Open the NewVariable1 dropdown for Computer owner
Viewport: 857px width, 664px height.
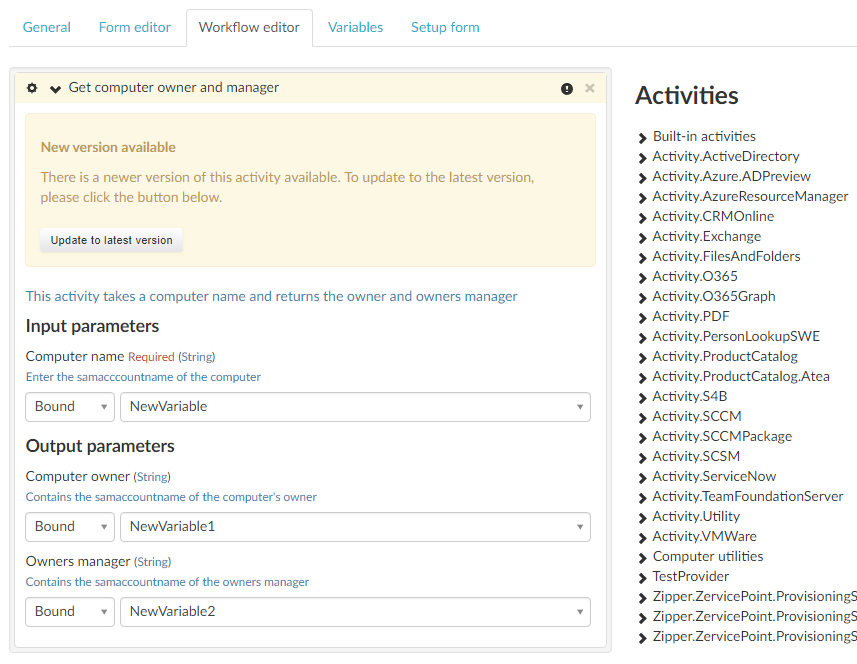(x=355, y=527)
